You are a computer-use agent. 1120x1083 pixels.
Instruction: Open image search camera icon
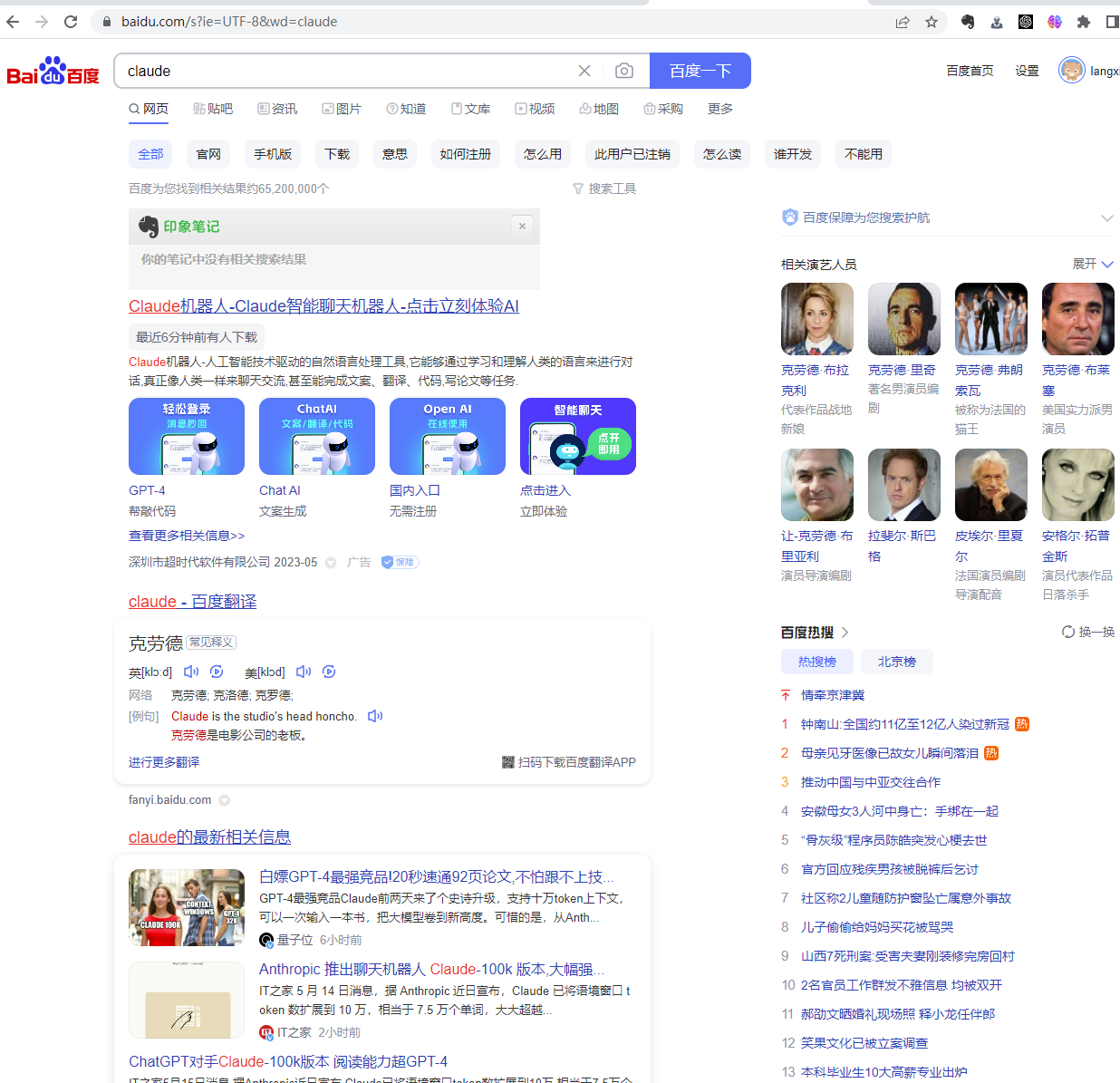click(624, 71)
